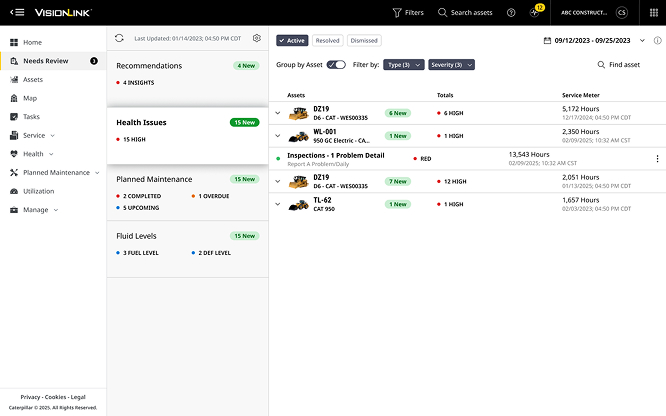Click the TL-62 loader thumbnail
The height and width of the screenshot is (416, 666).
tap(299, 205)
